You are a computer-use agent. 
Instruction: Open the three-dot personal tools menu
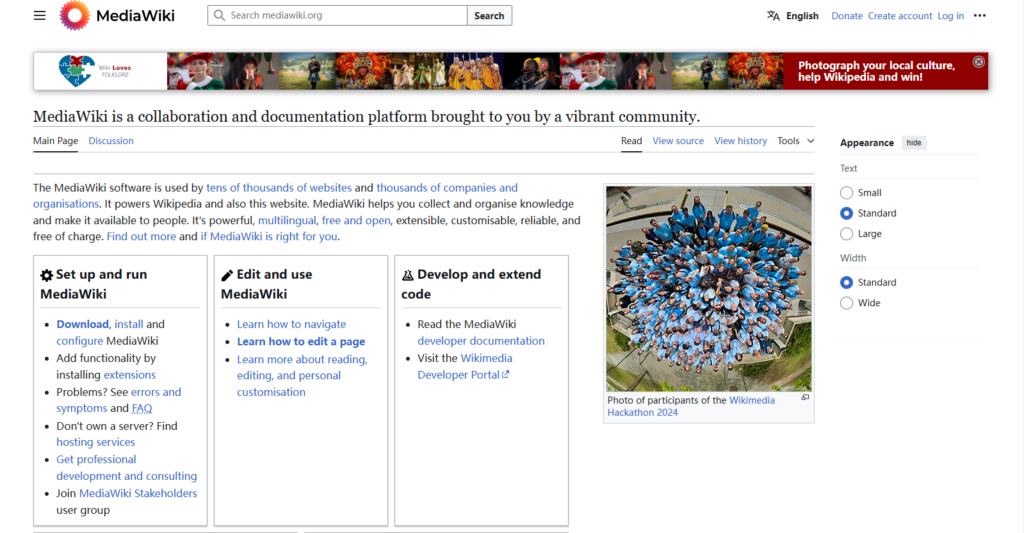pos(979,16)
